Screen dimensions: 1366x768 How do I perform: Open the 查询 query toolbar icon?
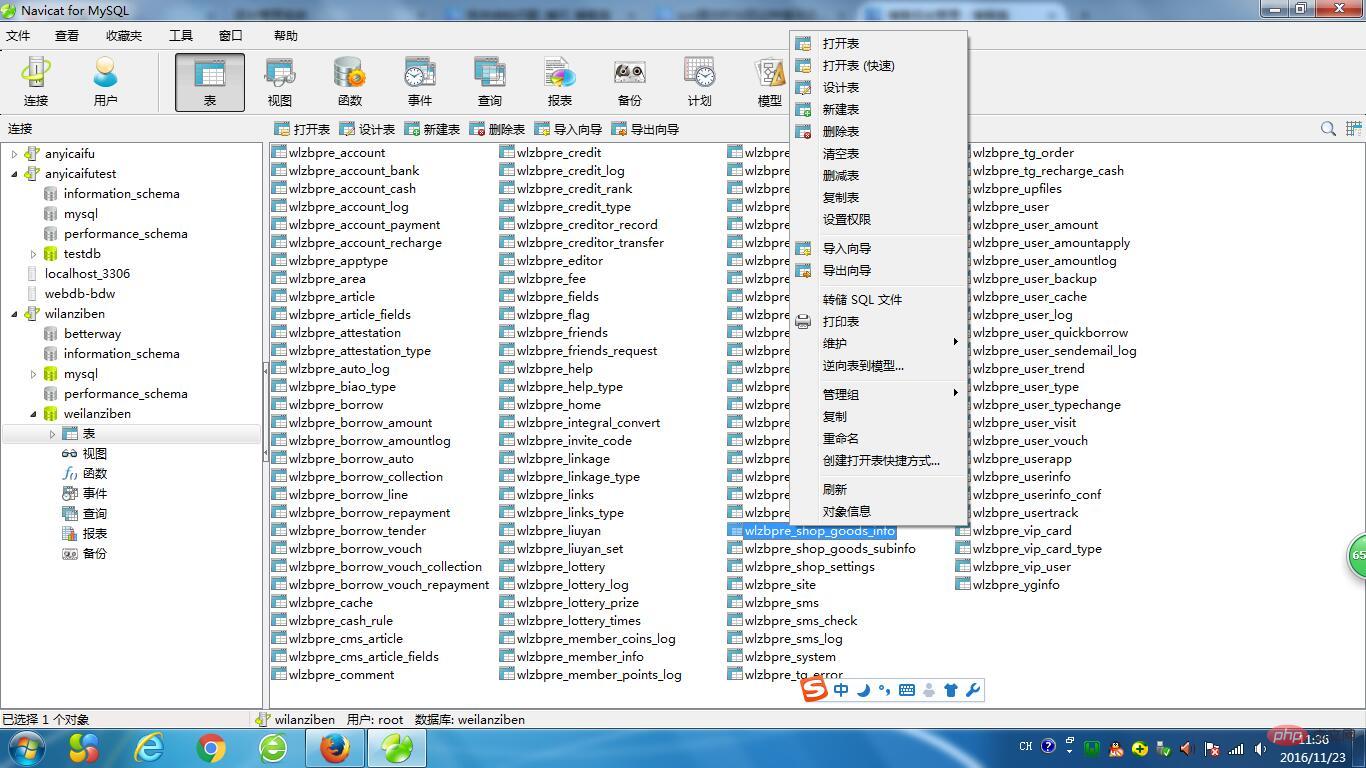point(490,81)
